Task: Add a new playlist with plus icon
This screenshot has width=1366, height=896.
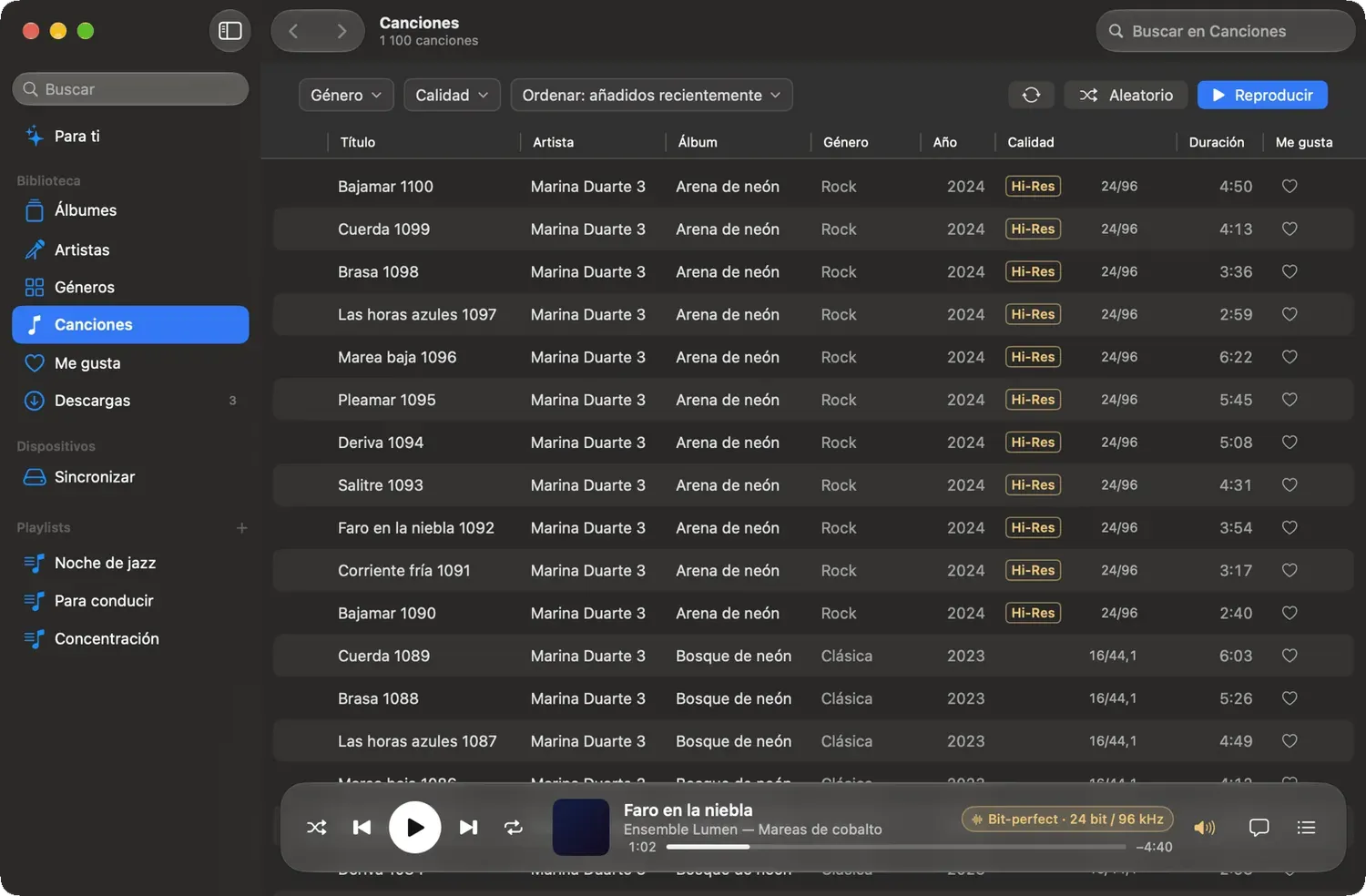Action: click(241, 528)
